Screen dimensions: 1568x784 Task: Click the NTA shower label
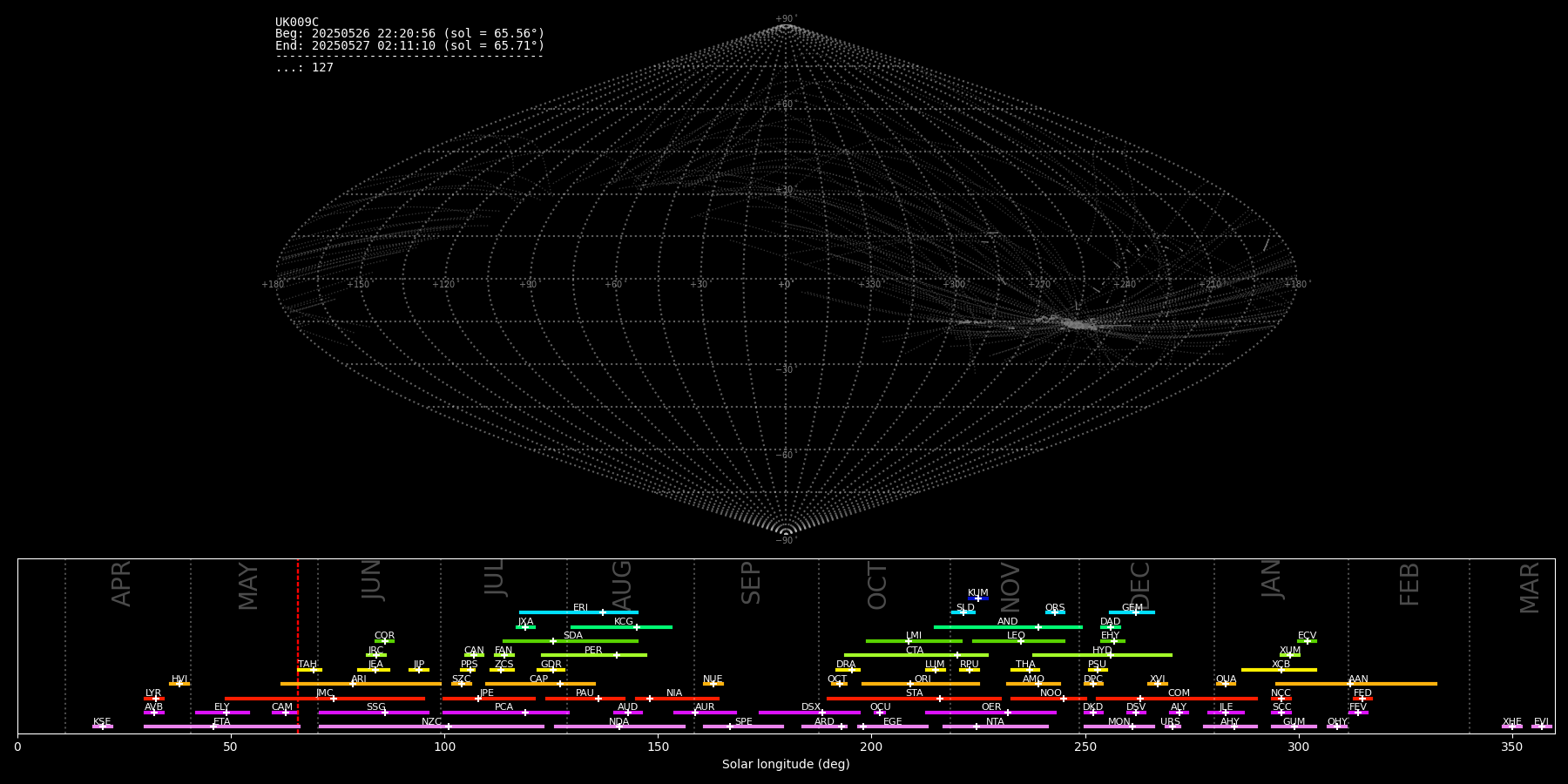click(995, 721)
